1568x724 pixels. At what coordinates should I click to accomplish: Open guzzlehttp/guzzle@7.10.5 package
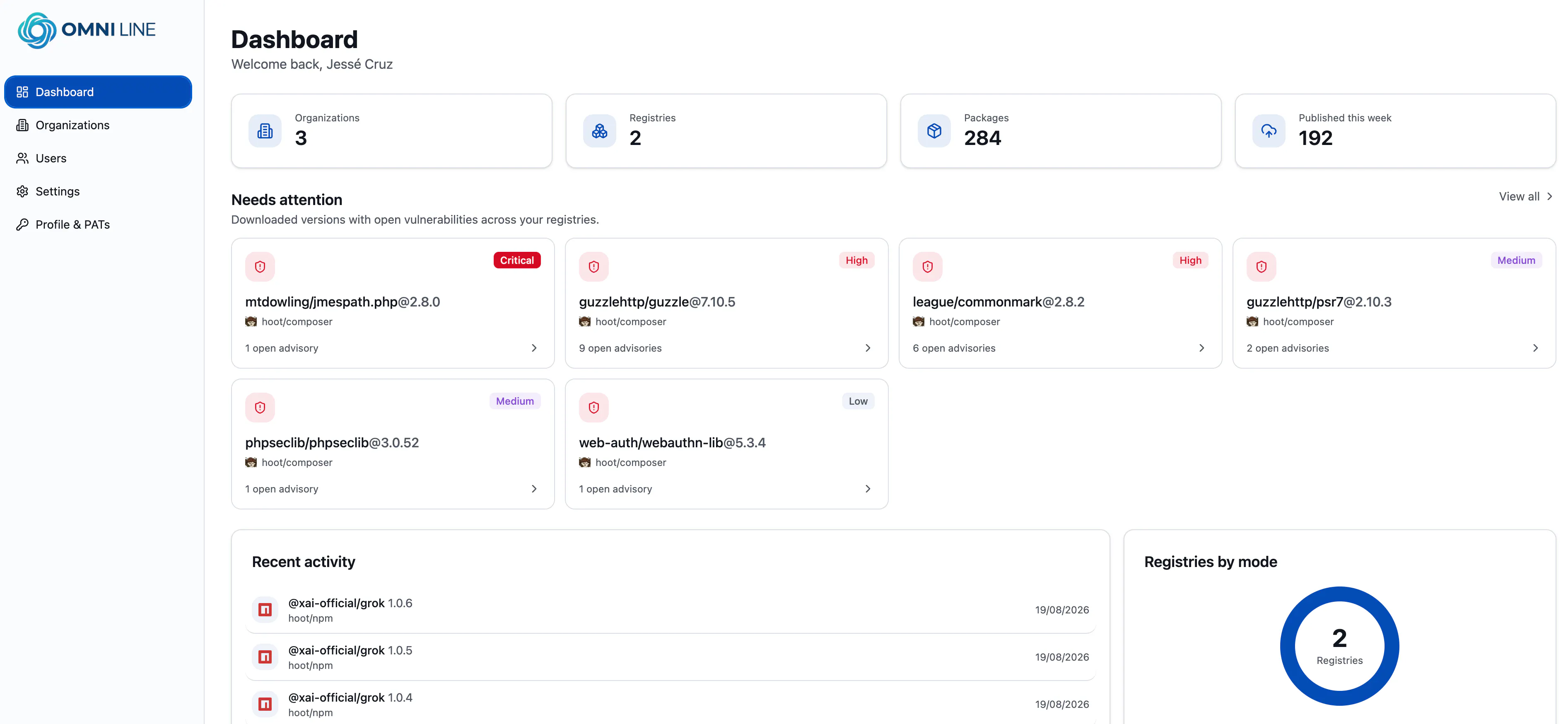pos(657,302)
